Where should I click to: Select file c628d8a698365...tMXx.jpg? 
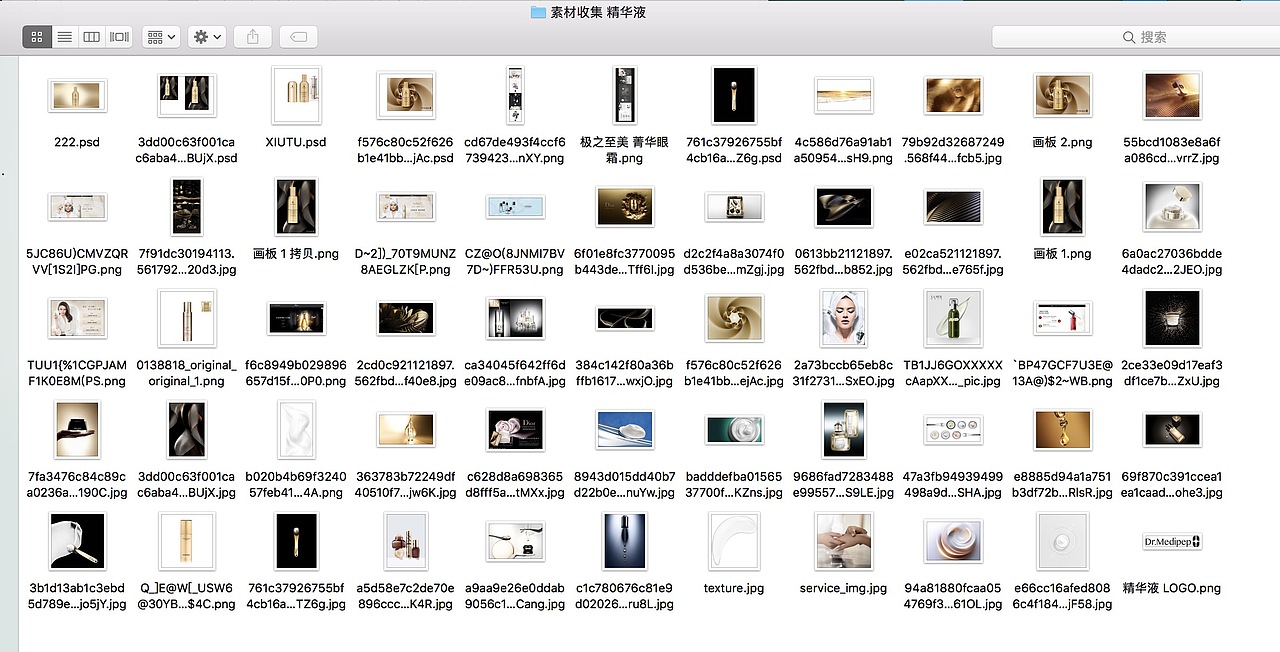(x=515, y=430)
